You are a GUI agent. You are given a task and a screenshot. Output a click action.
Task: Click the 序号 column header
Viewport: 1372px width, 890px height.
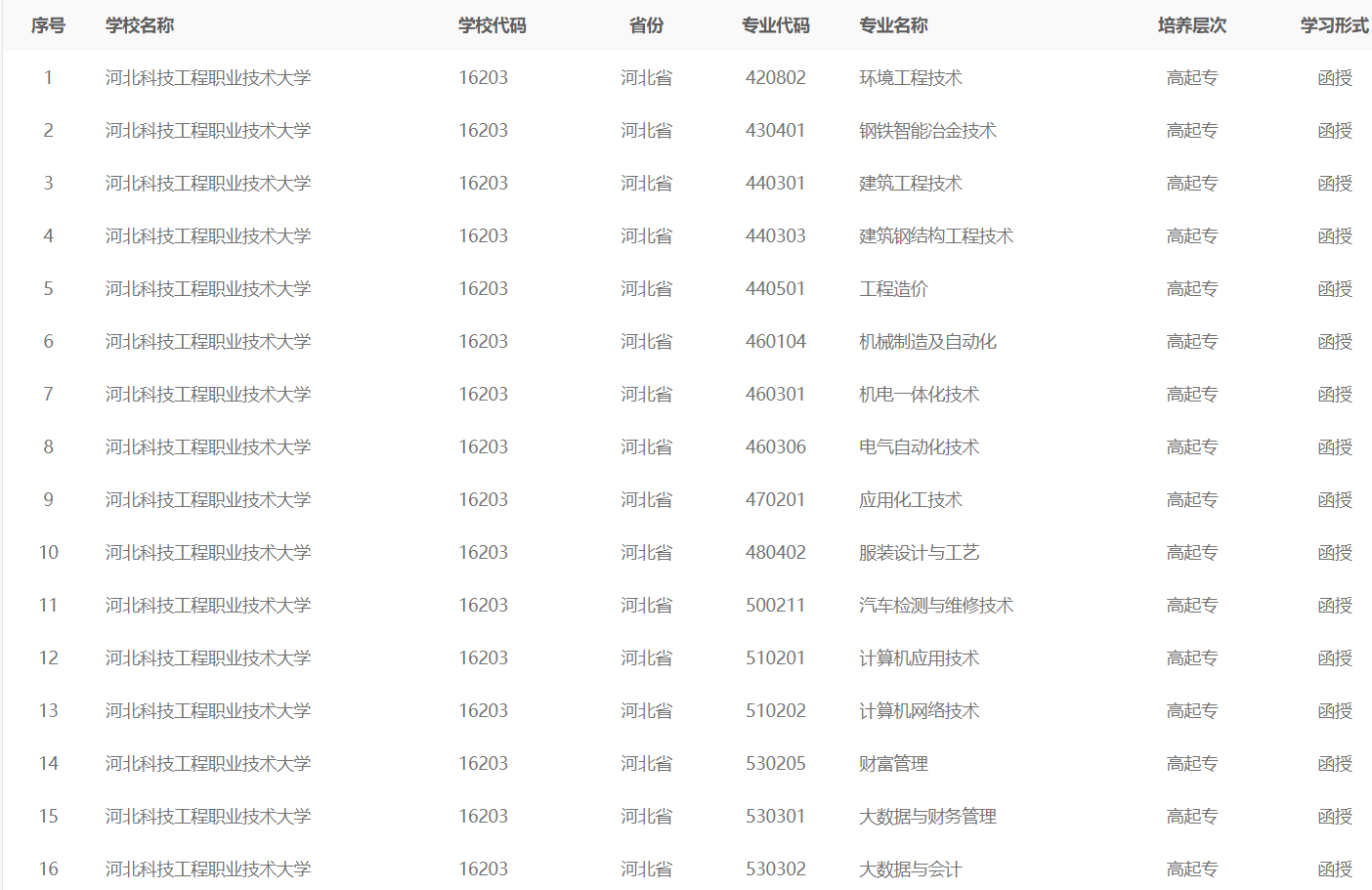48,25
